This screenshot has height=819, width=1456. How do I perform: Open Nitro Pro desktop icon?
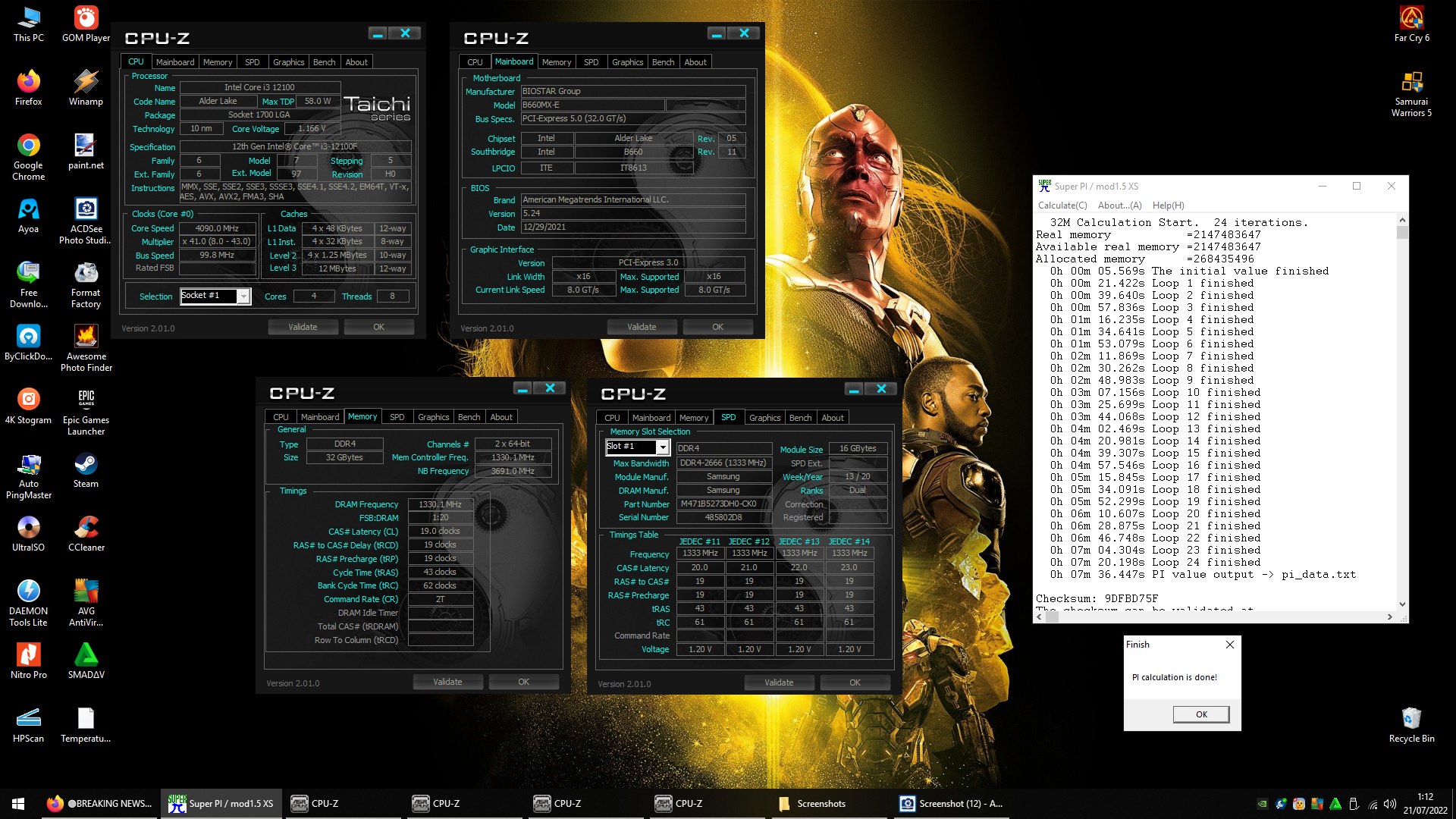29,661
